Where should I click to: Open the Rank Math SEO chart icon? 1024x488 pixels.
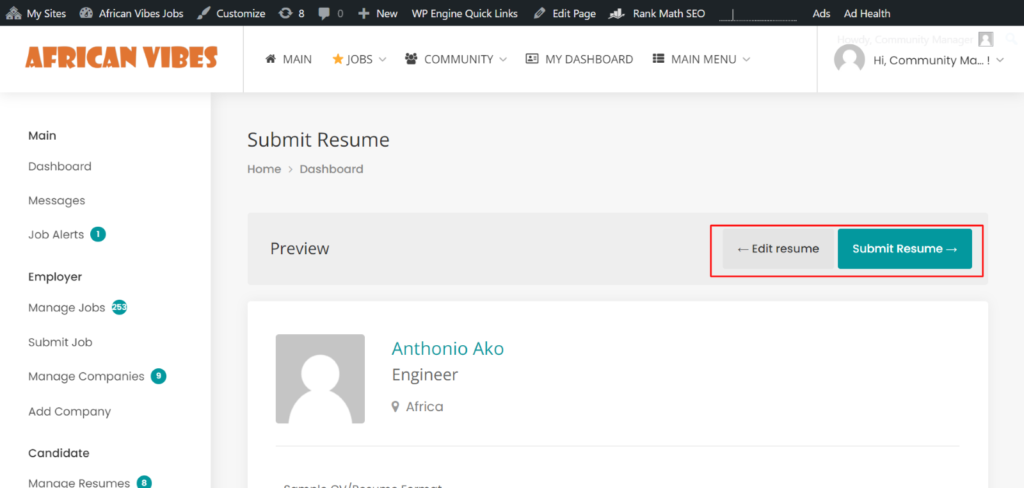(616, 13)
